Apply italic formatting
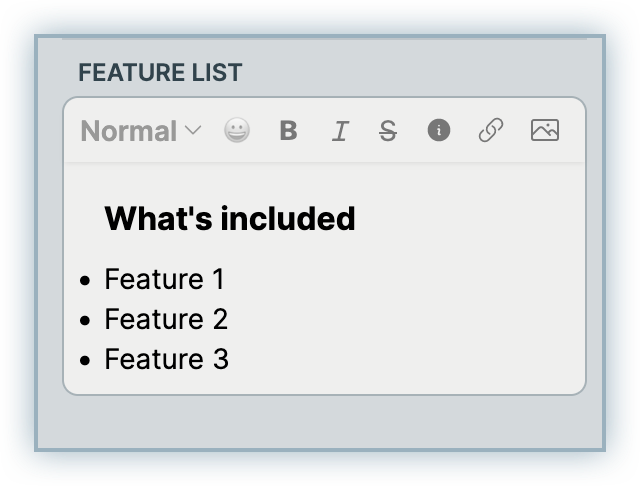Viewport: 640px width, 486px height. [x=339, y=131]
